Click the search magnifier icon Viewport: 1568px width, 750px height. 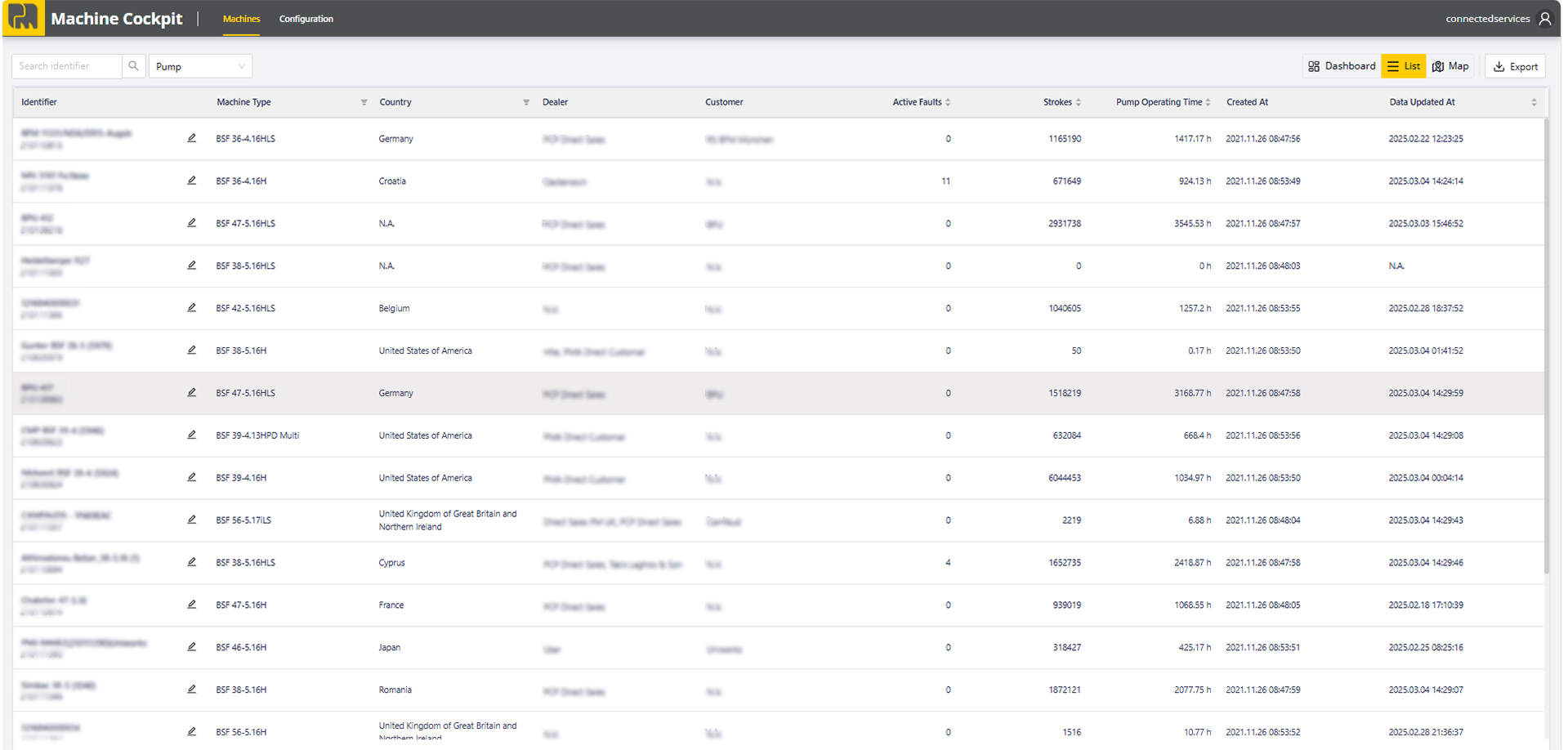coord(133,66)
